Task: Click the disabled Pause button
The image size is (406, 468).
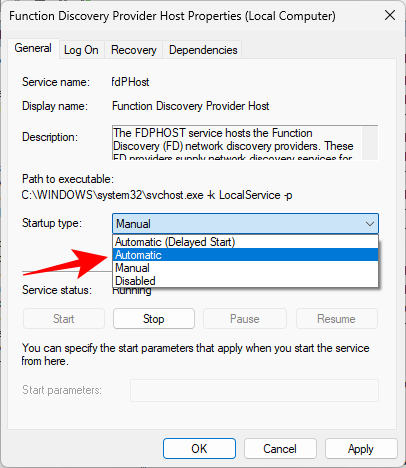Action: [245, 319]
